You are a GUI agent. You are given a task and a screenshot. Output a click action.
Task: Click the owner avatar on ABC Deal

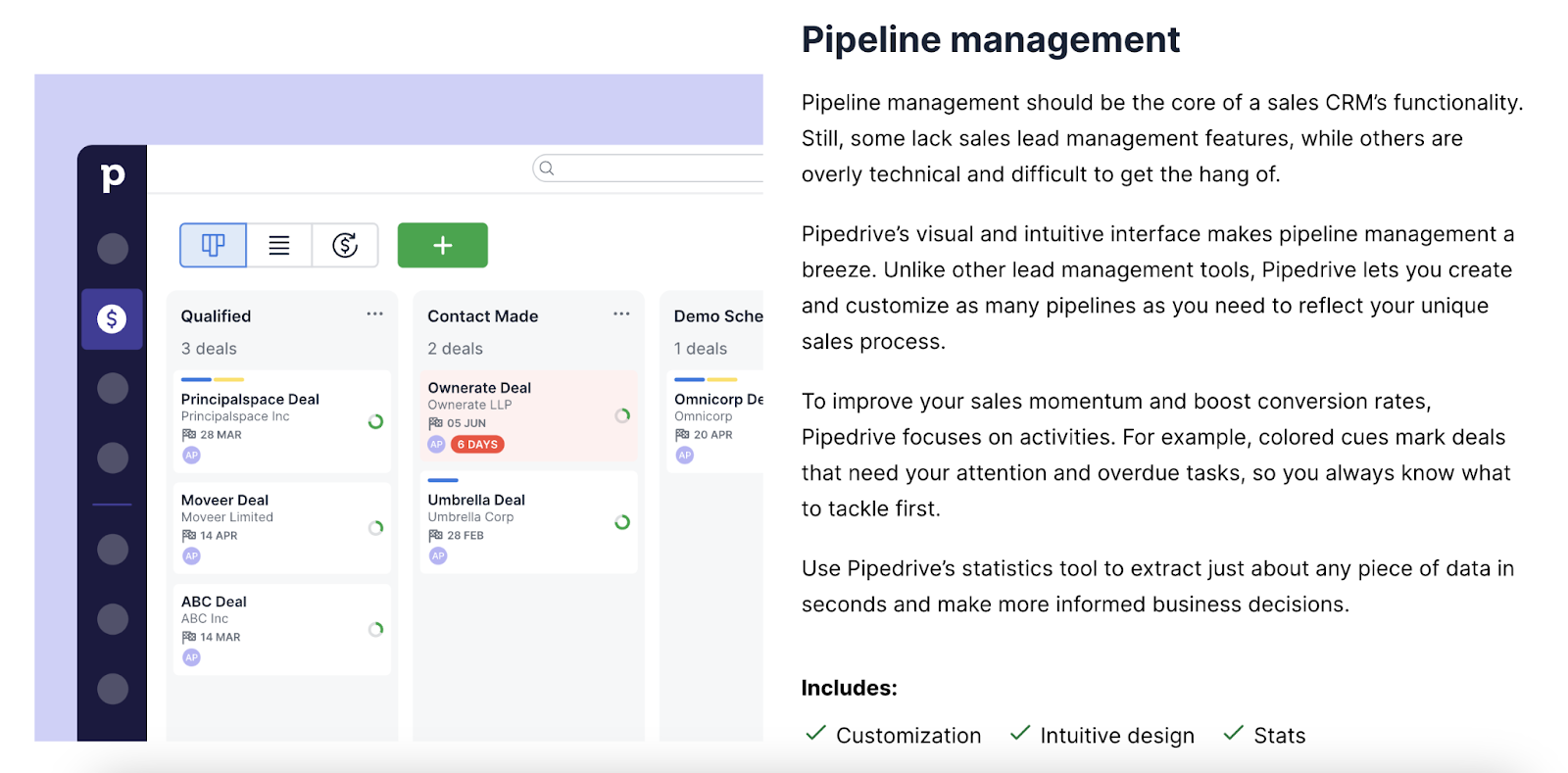pos(192,657)
